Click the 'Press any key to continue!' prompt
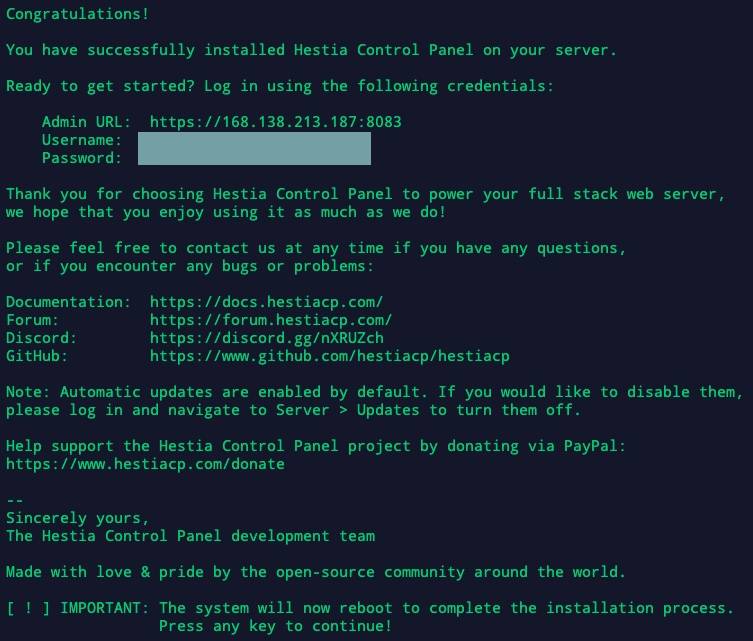Image resolution: width=753 pixels, height=641 pixels. (275, 626)
